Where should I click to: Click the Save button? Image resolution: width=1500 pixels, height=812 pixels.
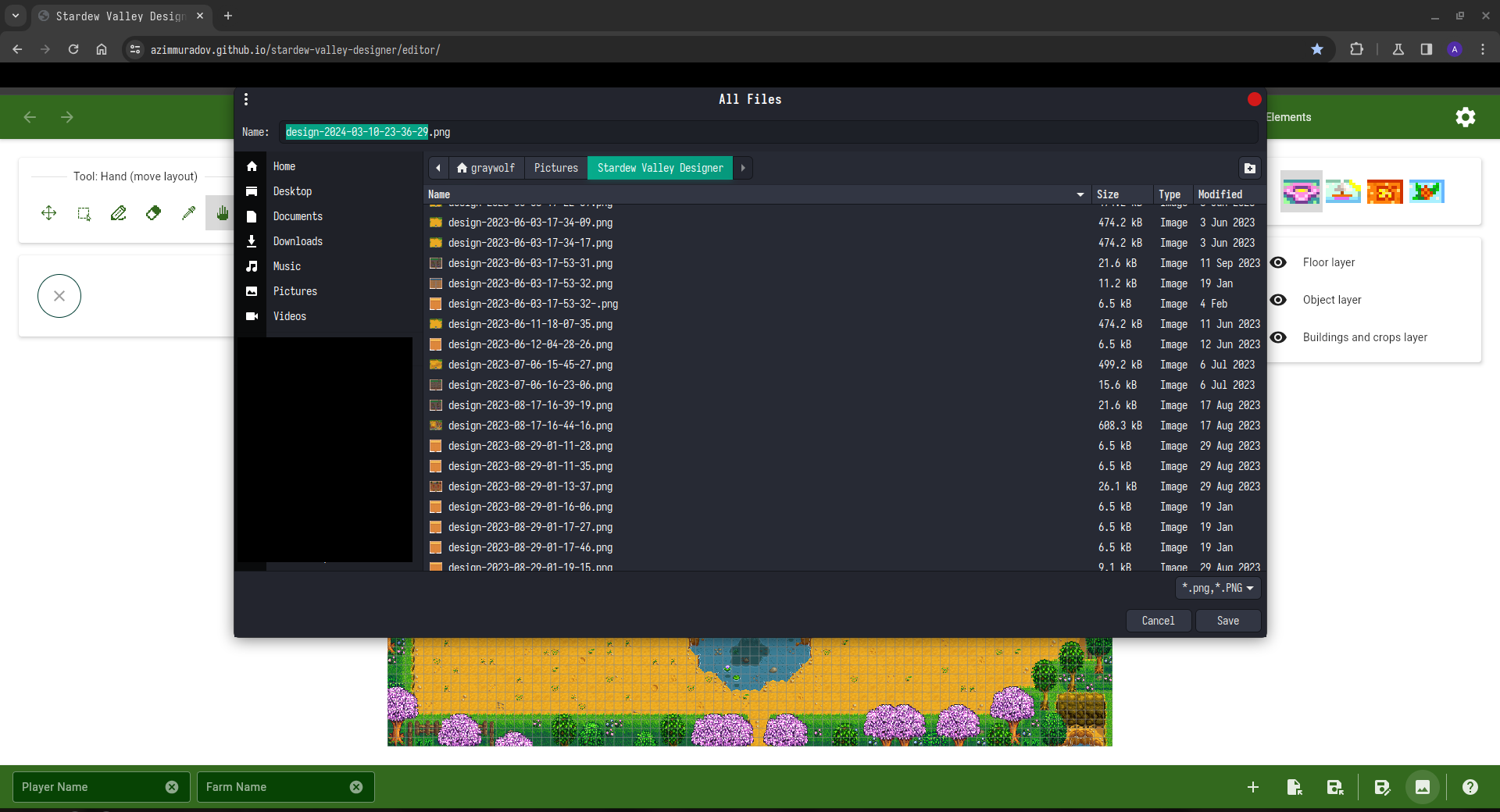click(x=1228, y=621)
